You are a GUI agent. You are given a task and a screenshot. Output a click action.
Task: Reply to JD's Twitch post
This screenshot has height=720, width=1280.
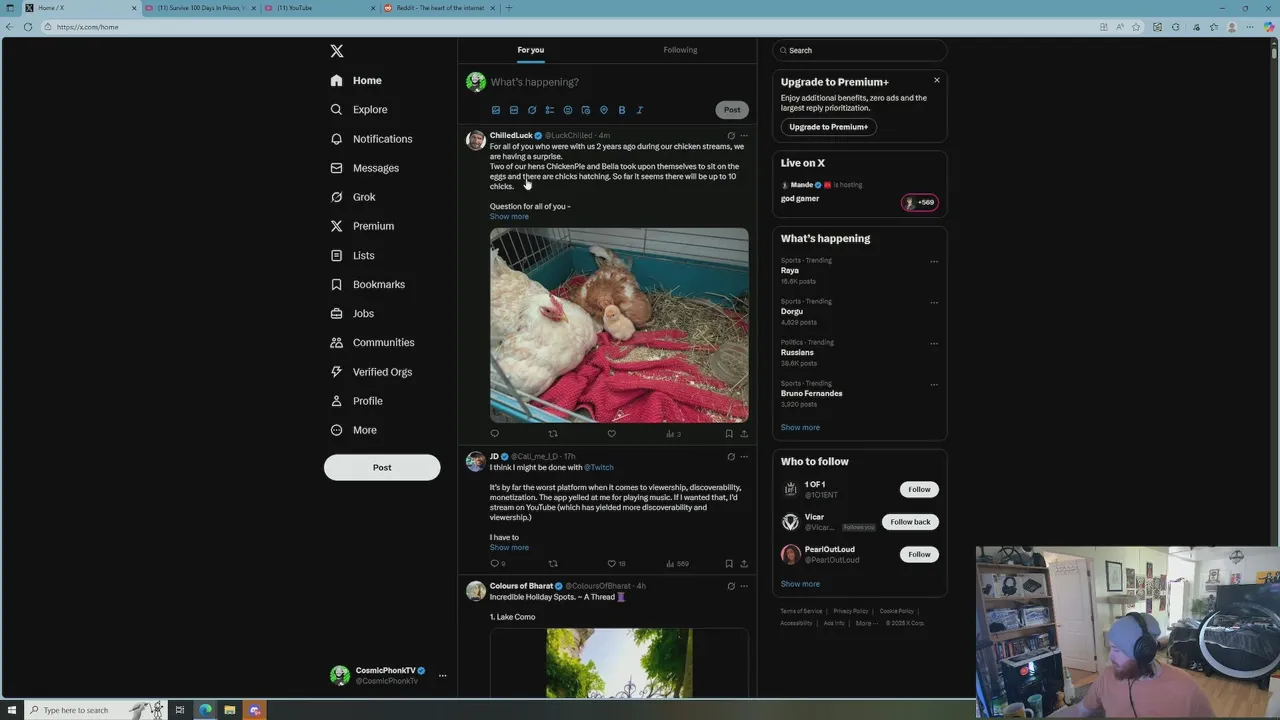497,564
